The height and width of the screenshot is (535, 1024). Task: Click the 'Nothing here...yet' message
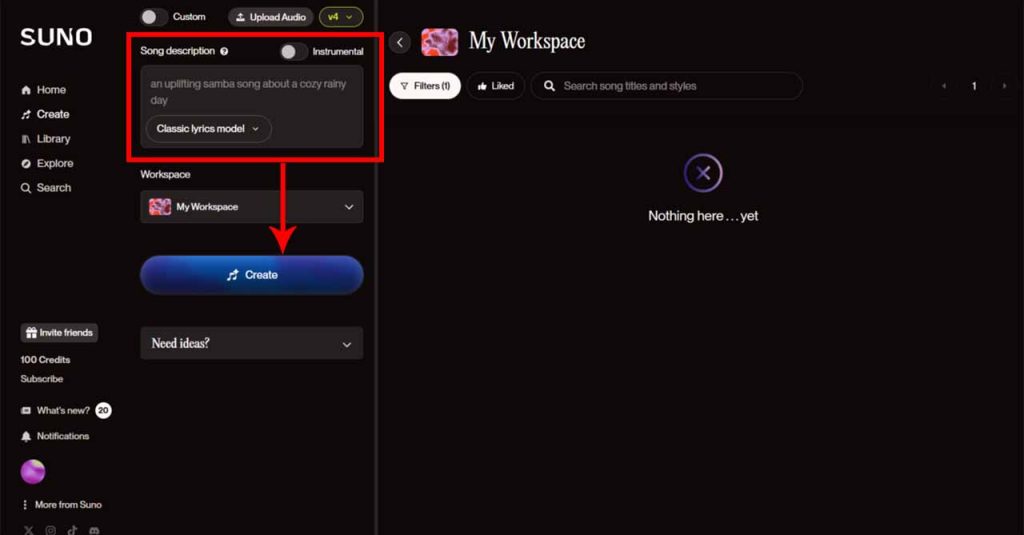point(703,216)
